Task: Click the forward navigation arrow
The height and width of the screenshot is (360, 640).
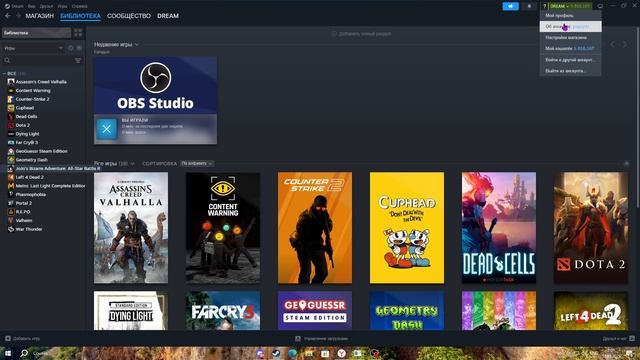Action: pyautogui.click(x=18, y=16)
